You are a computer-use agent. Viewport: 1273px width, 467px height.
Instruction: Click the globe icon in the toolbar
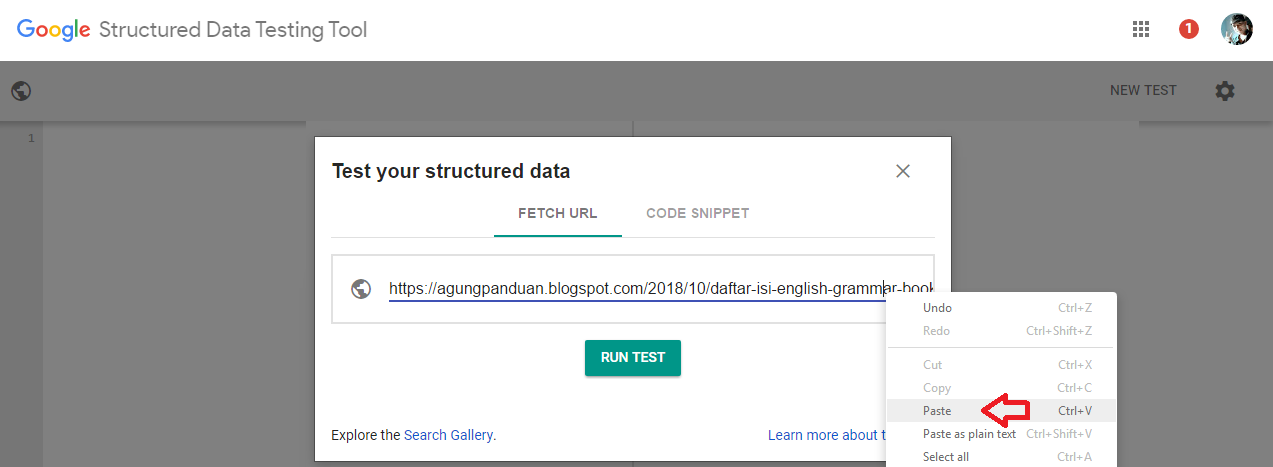pyautogui.click(x=21, y=91)
